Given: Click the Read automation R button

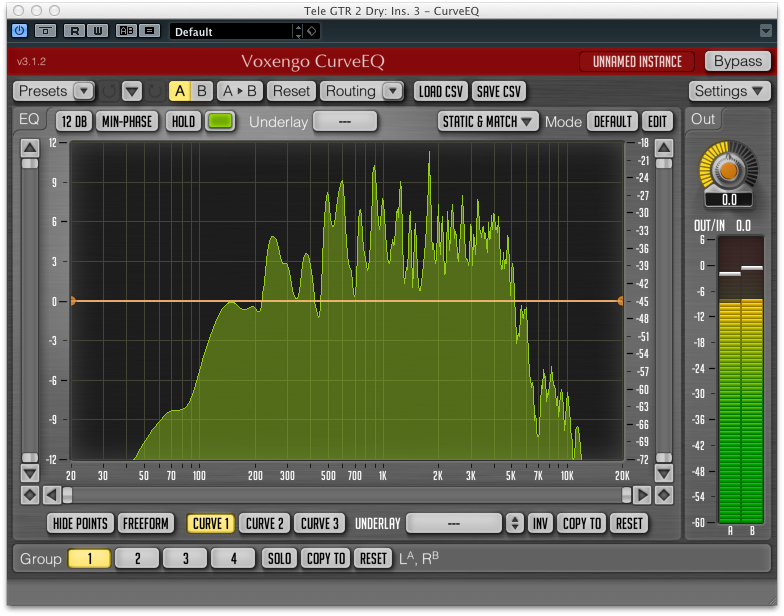Looking at the screenshot, I should (74, 31).
